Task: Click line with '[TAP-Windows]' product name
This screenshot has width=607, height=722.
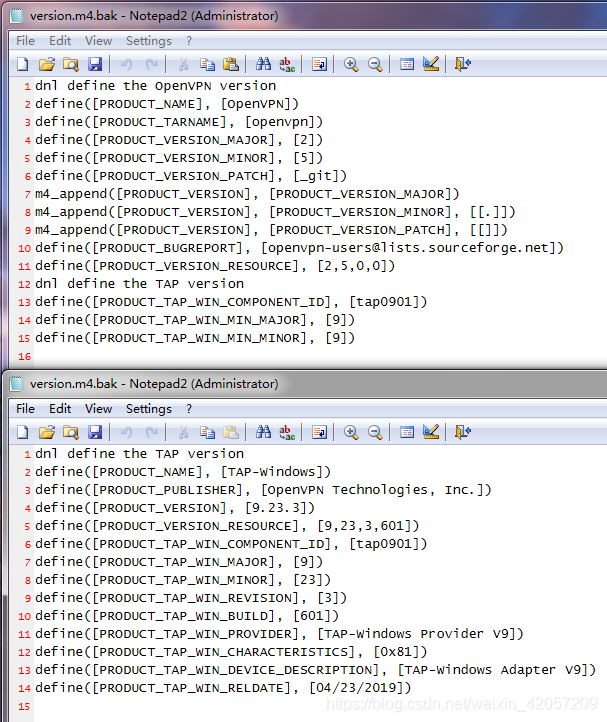Action: pos(183,472)
